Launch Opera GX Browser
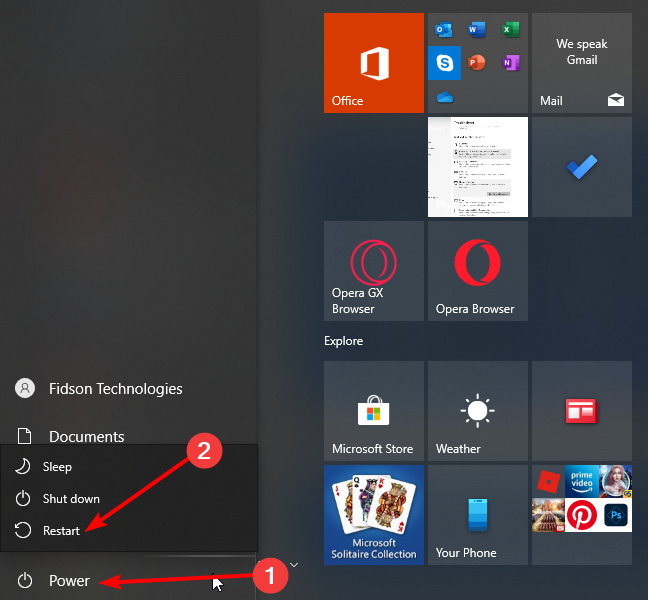The height and width of the screenshot is (600, 648). click(374, 271)
